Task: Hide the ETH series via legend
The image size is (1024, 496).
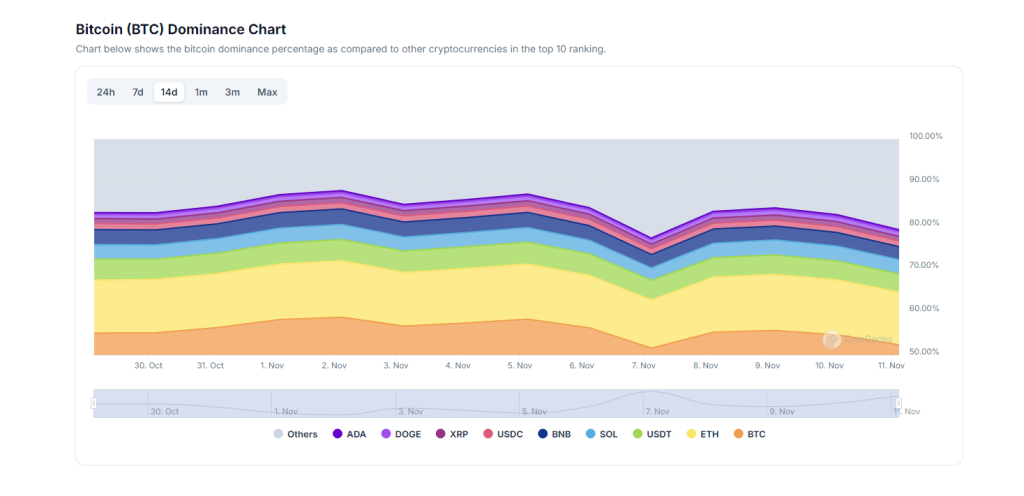Action: coord(702,434)
